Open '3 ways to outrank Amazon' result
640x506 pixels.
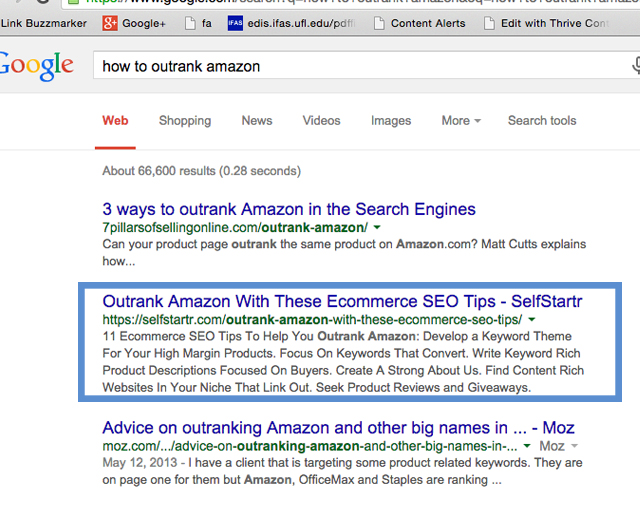coord(289,209)
